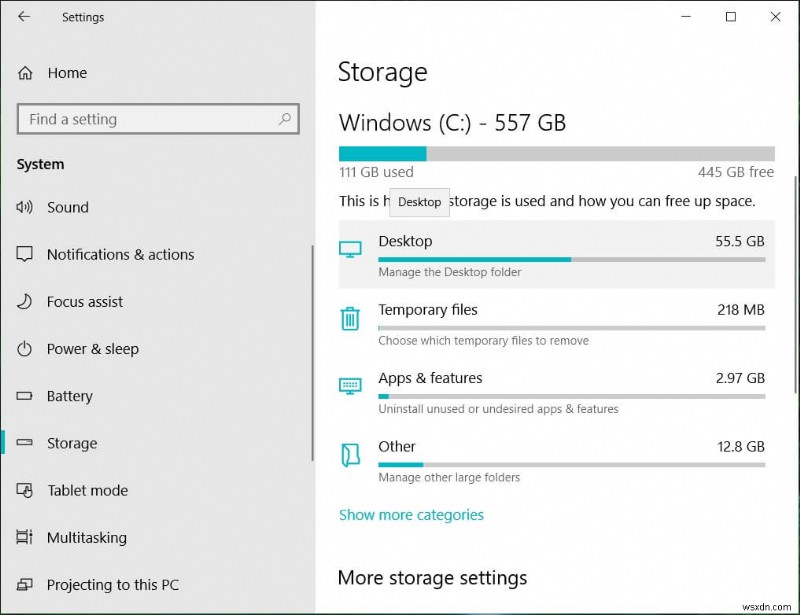800x615 pixels.
Task: Click the Other category book icon
Action: click(x=350, y=455)
